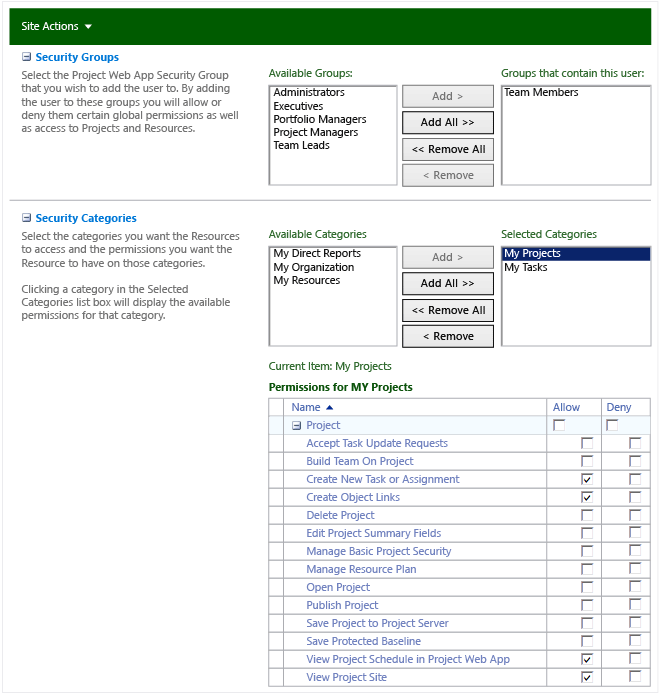Image resolution: width=660 pixels, height=694 pixels.
Task: Allow Save Protected Baseline permission
Action: (x=587, y=641)
